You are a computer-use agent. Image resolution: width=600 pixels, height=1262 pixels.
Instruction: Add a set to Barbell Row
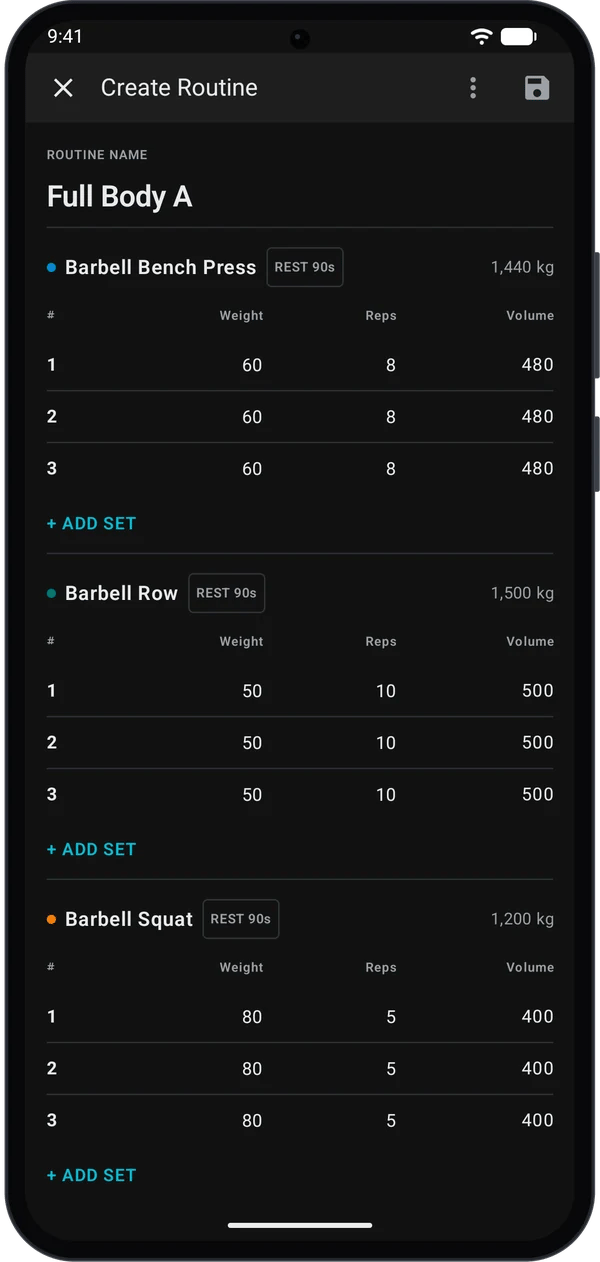(x=91, y=849)
